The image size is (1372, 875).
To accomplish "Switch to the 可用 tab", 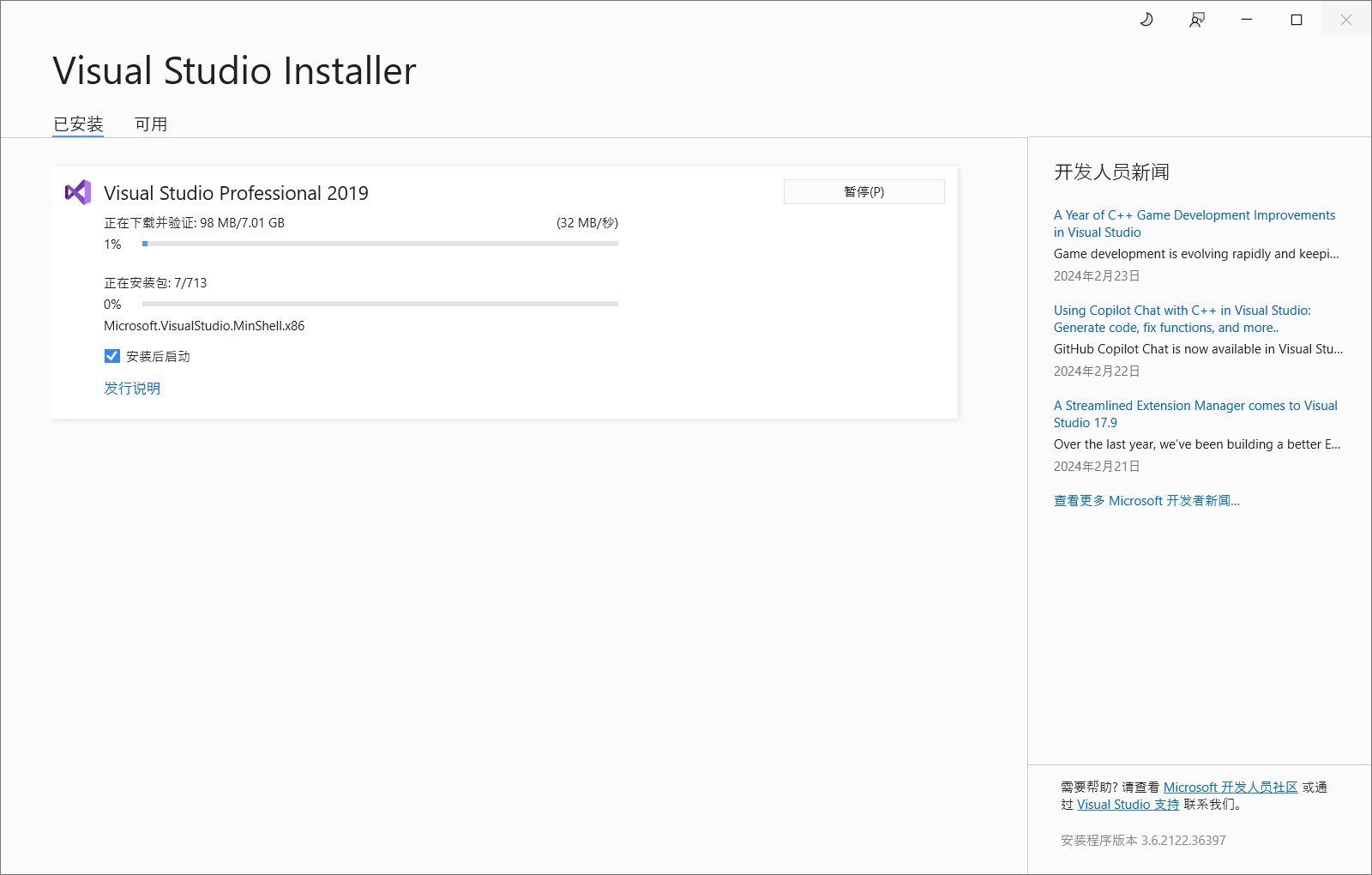I will 151,124.
